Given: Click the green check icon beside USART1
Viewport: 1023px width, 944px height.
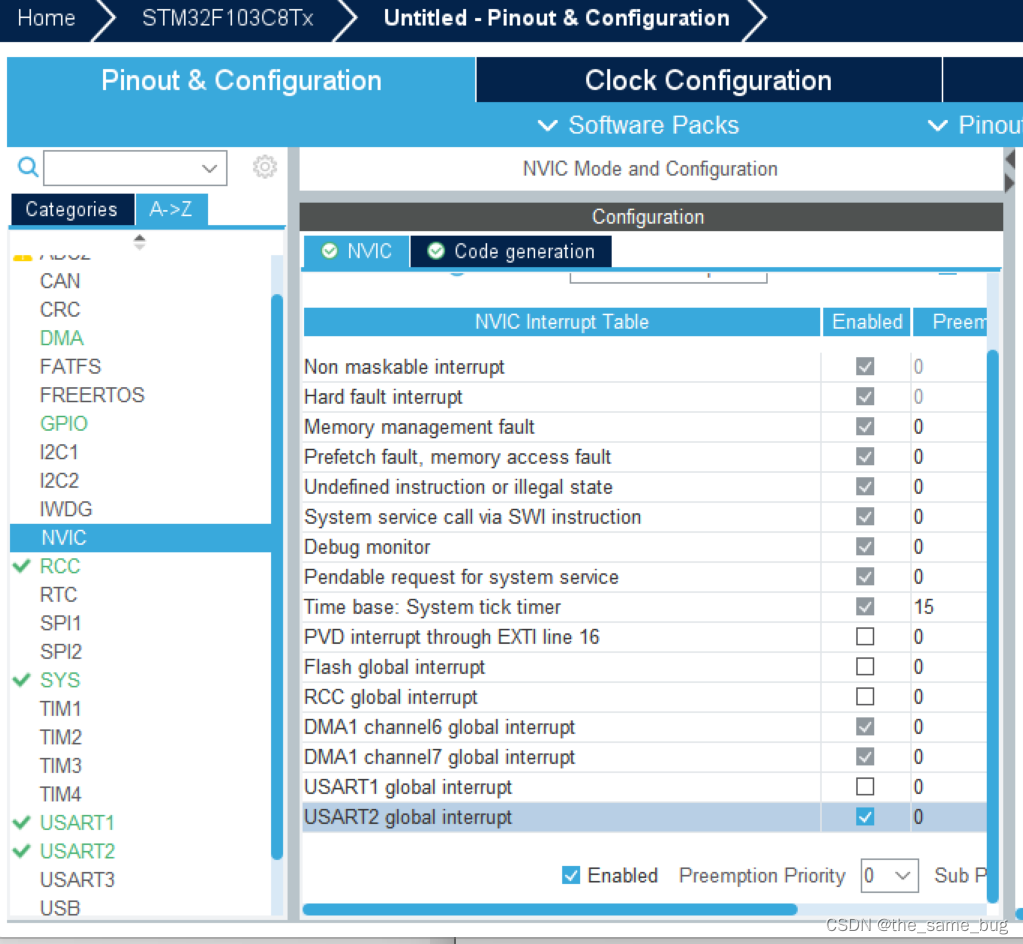Looking at the screenshot, I should click(x=22, y=822).
